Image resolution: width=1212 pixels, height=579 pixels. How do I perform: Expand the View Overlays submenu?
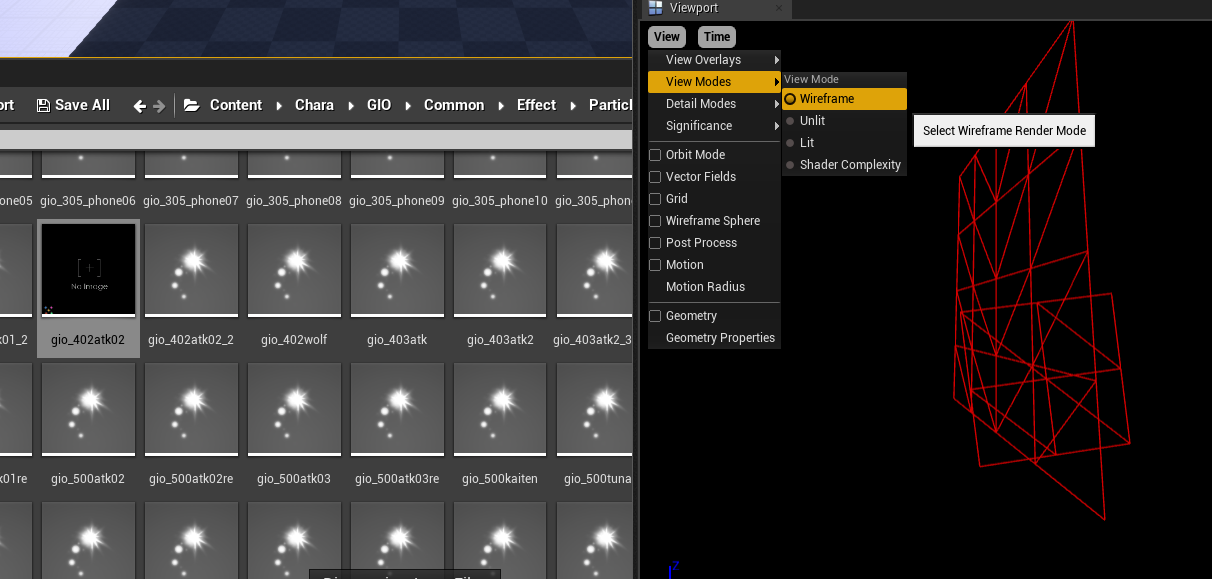pos(714,60)
